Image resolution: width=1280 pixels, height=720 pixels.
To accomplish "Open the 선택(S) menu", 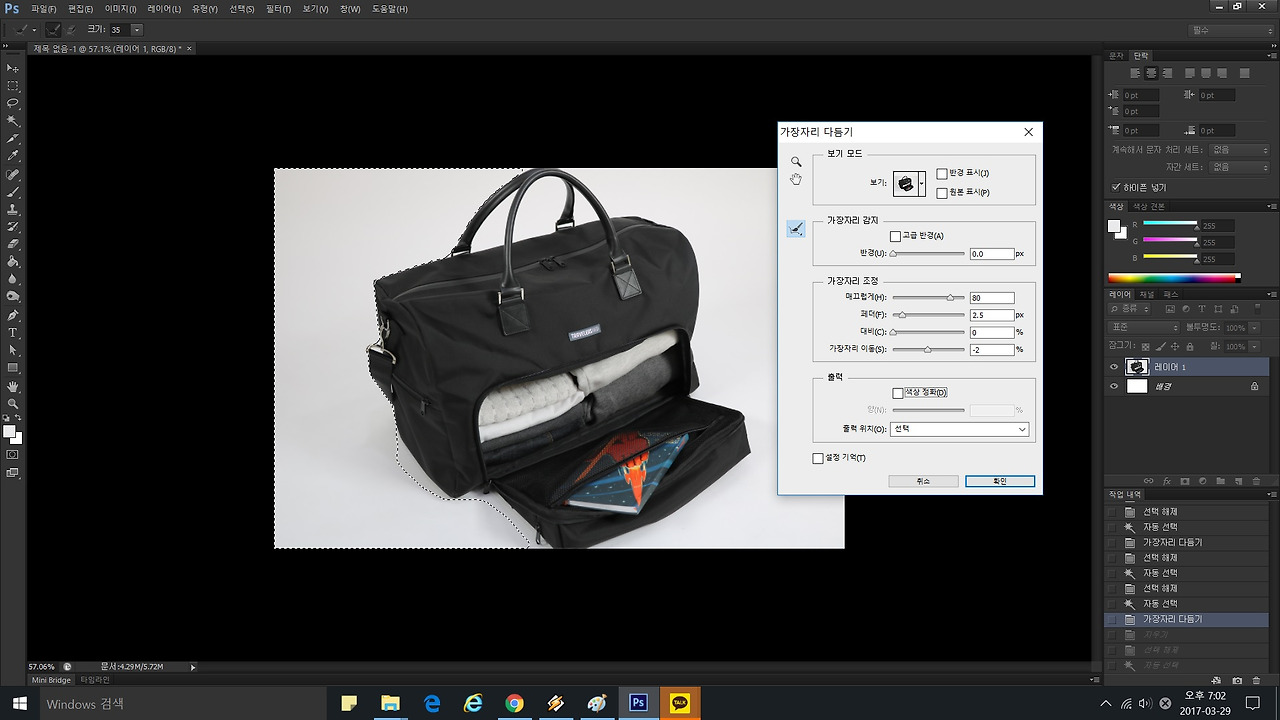I will [242, 9].
